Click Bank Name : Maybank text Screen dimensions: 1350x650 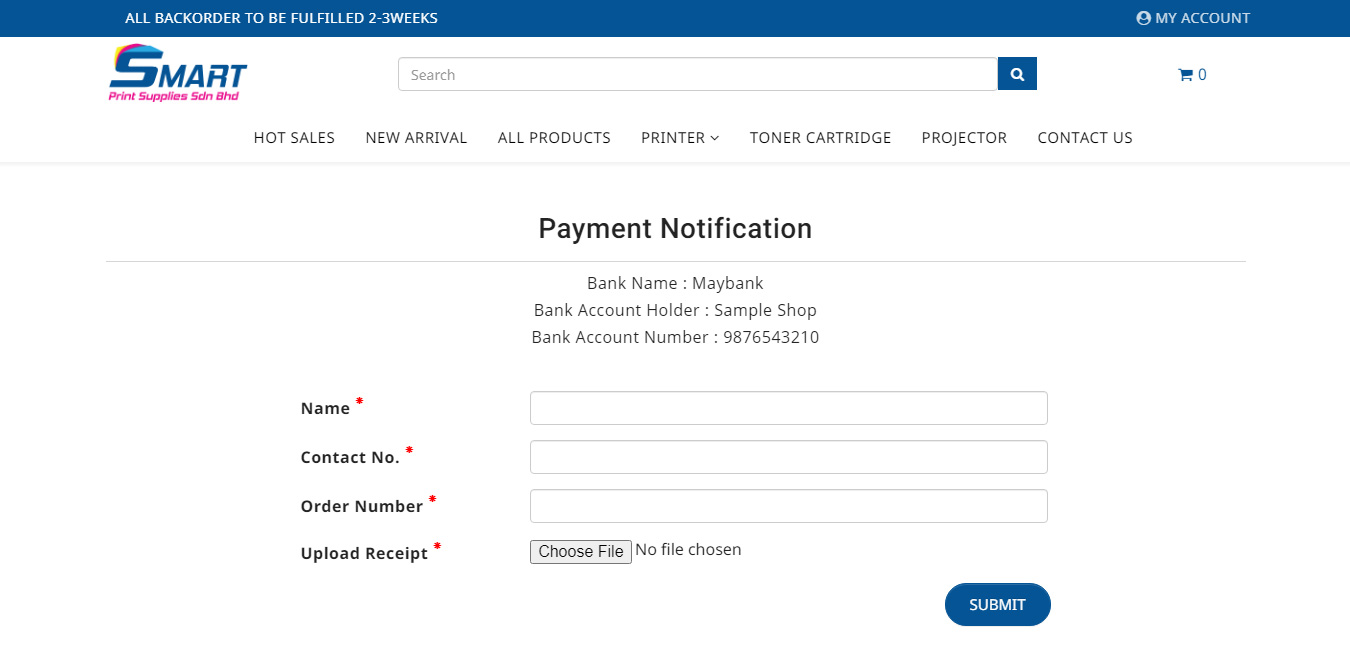tap(675, 283)
